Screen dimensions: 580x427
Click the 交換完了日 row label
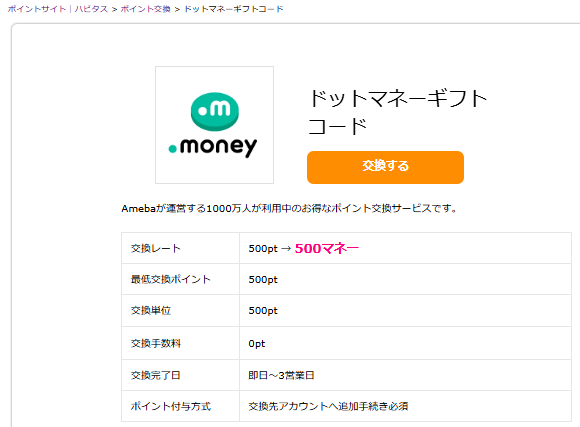(155, 375)
